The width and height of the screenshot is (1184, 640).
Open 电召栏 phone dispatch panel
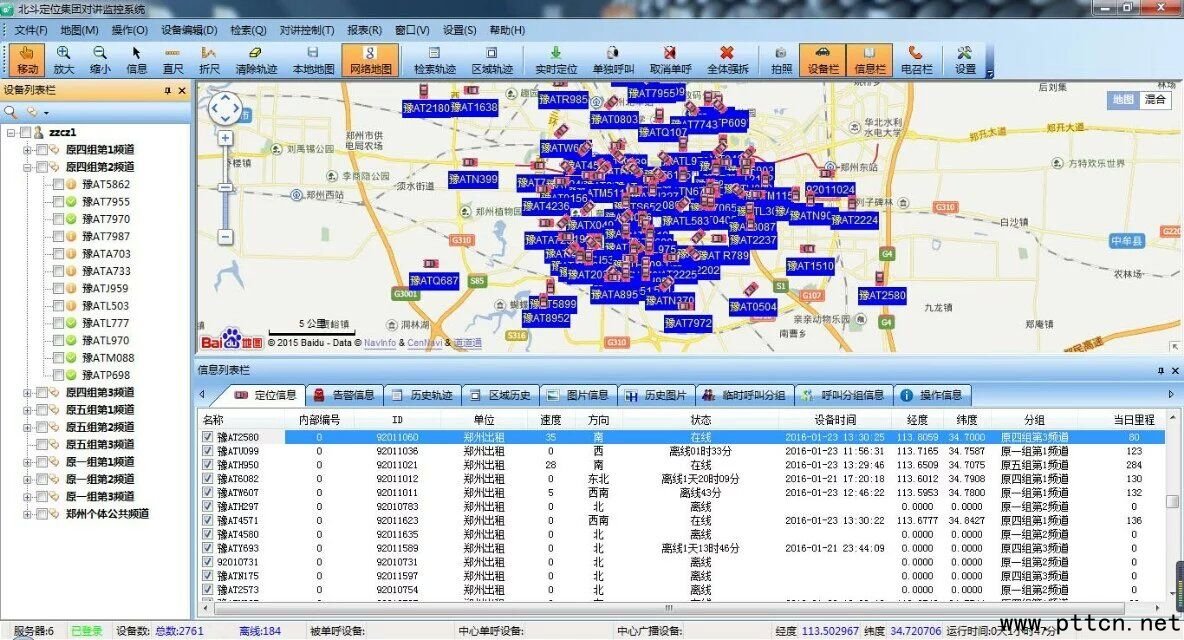916,59
